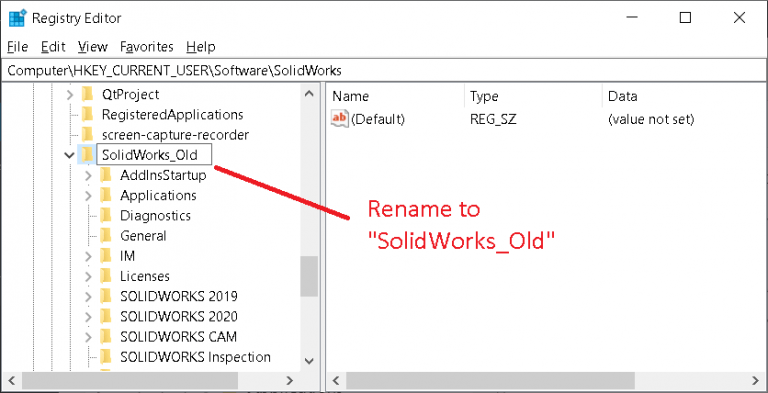Click the RegisteredApplications folder icon
Screen dimensions: 768x393
tap(88, 114)
